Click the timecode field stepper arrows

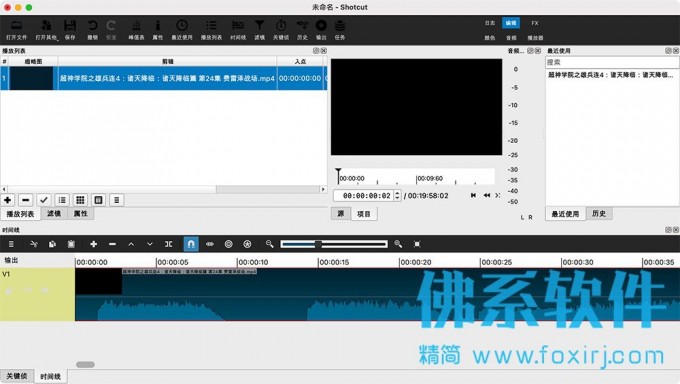pos(397,196)
